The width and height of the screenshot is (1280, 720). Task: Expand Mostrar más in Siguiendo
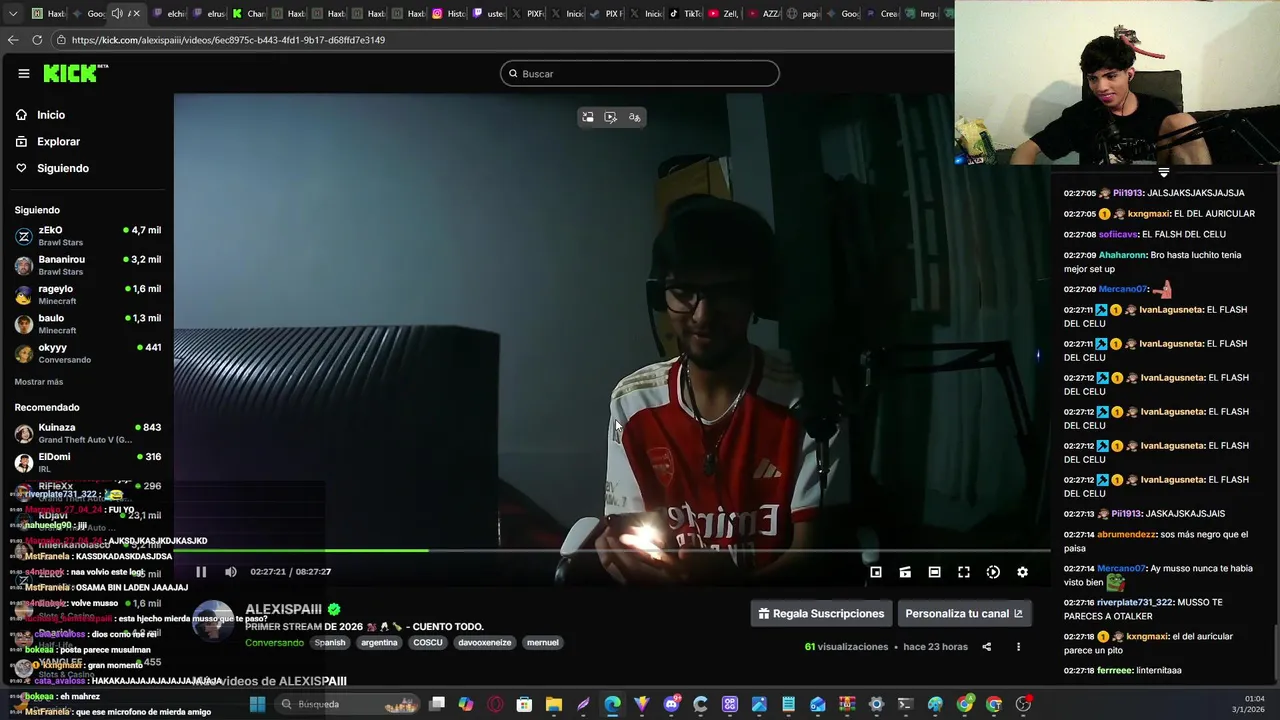[x=39, y=382]
